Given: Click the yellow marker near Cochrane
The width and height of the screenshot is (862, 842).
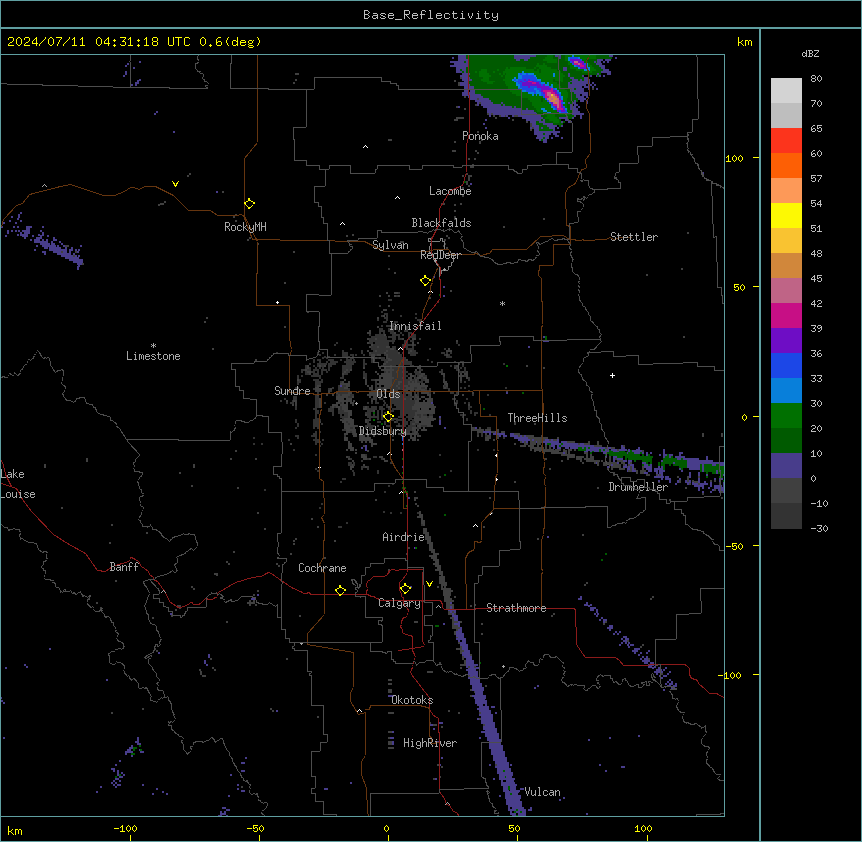Looking at the screenshot, I should 340,590.
